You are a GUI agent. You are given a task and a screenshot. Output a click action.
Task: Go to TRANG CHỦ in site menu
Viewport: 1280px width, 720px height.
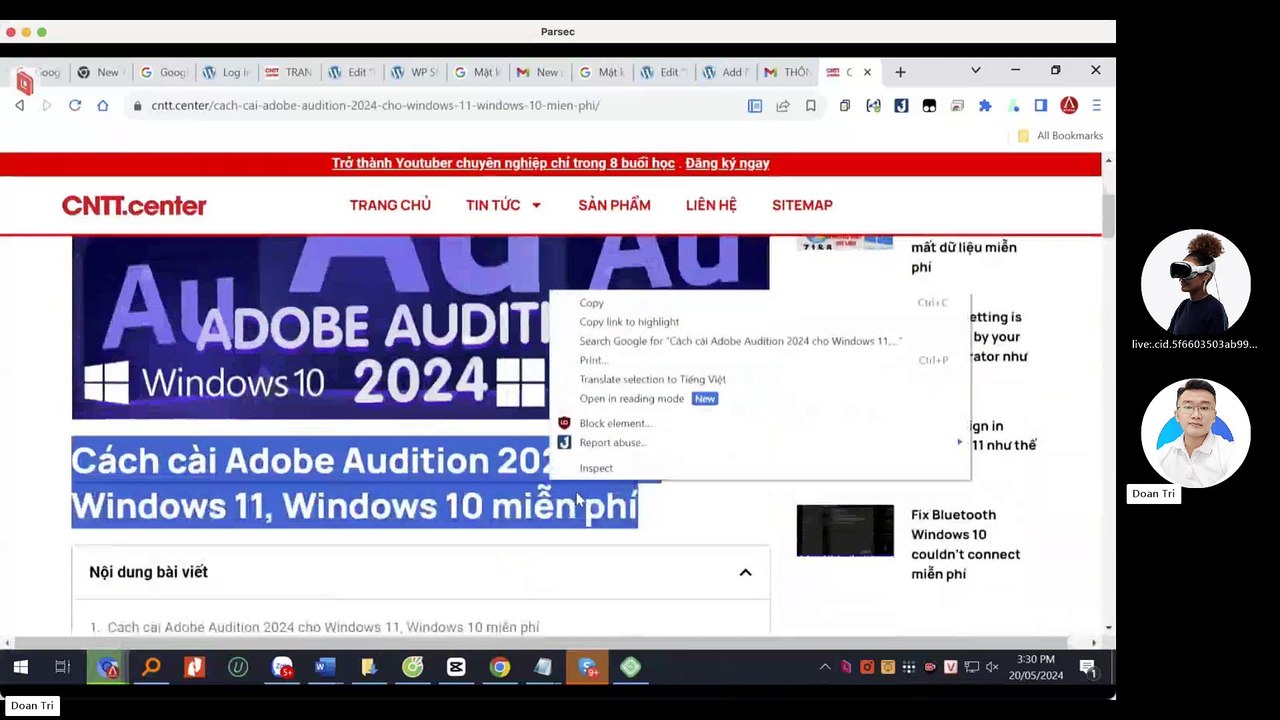click(390, 205)
